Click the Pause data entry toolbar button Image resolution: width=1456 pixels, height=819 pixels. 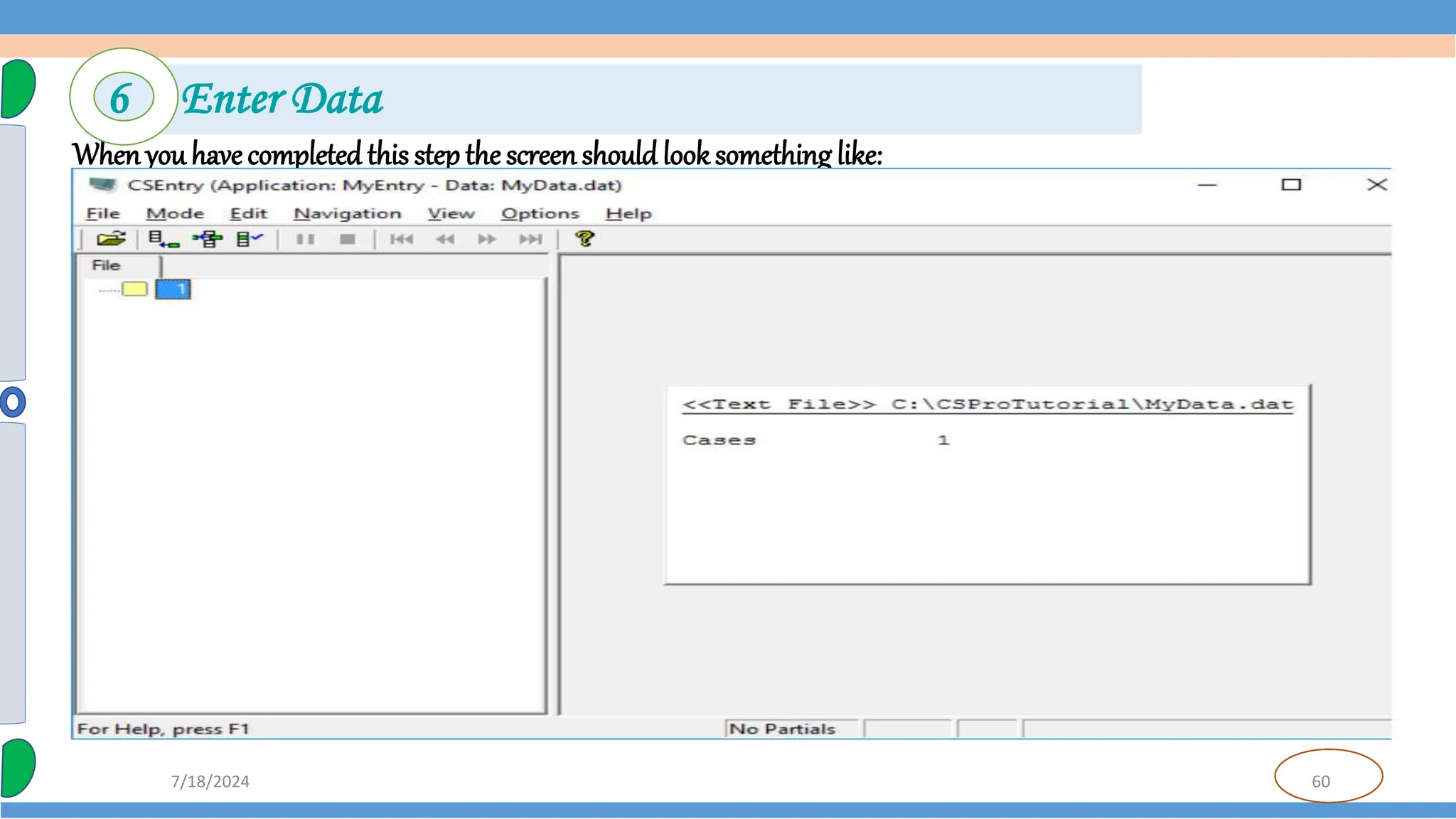click(x=306, y=239)
